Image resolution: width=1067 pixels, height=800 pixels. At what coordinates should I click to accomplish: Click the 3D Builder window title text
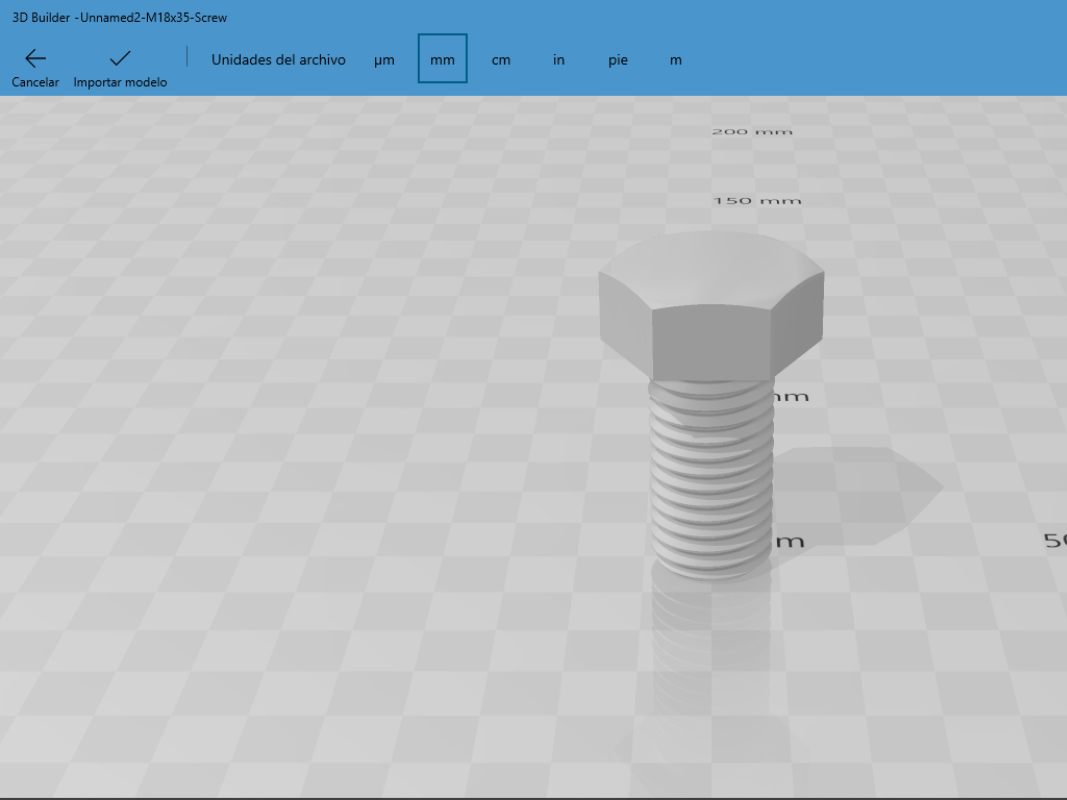tap(119, 18)
